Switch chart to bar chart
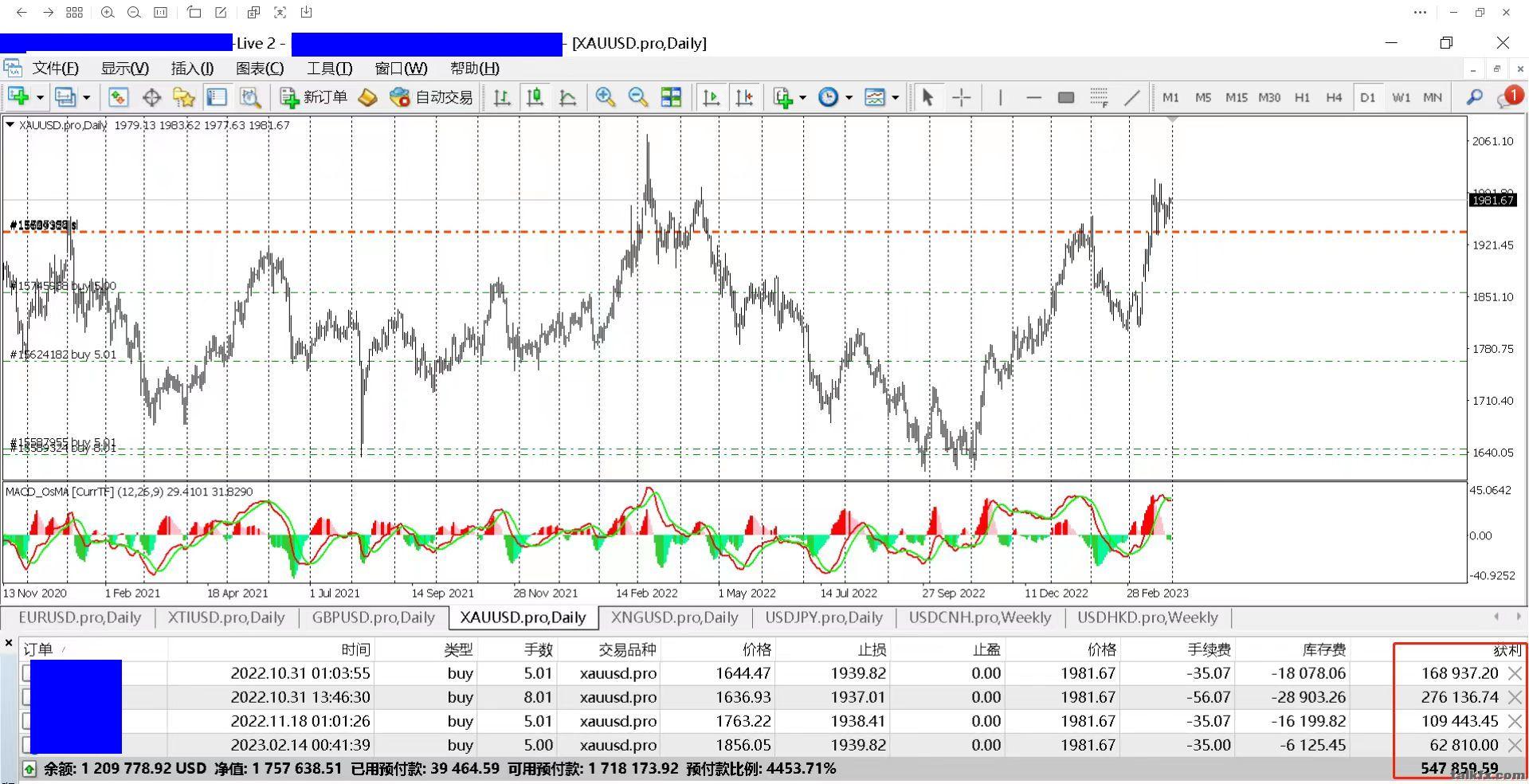Screen dimensions: 1529x784 [x=502, y=97]
